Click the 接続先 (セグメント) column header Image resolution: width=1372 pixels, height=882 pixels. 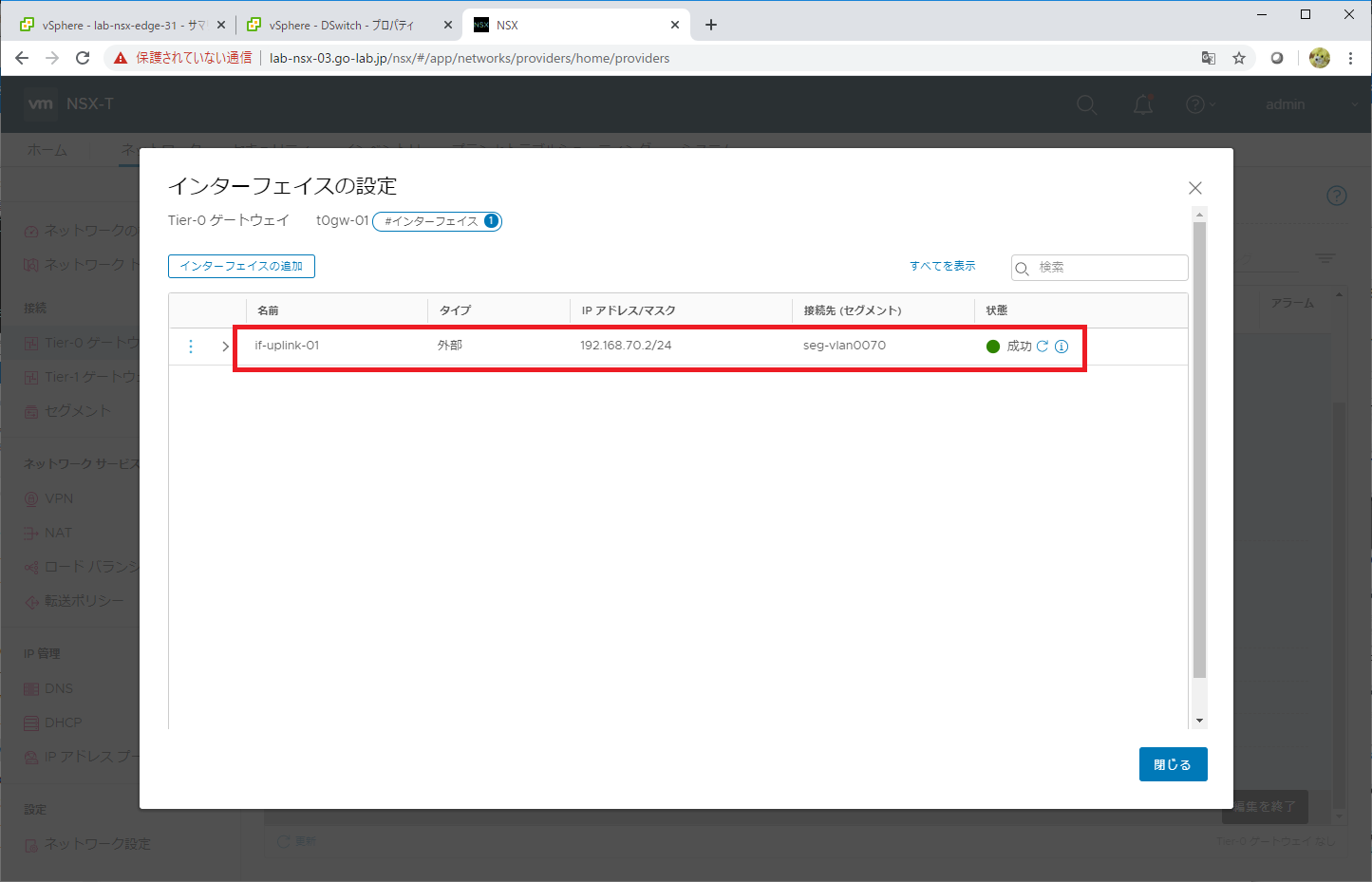pyautogui.click(x=853, y=310)
